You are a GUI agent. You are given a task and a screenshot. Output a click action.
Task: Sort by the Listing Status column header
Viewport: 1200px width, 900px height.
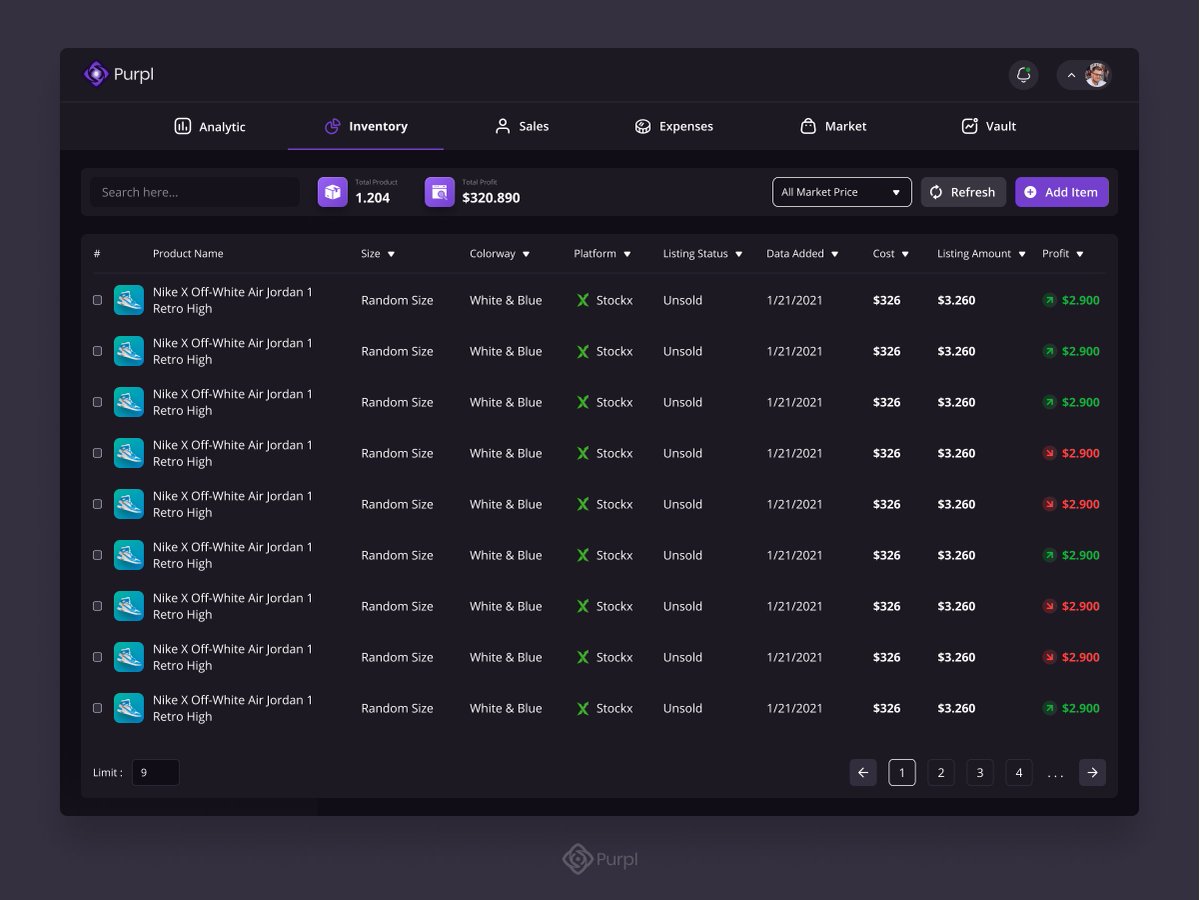pyautogui.click(x=703, y=254)
